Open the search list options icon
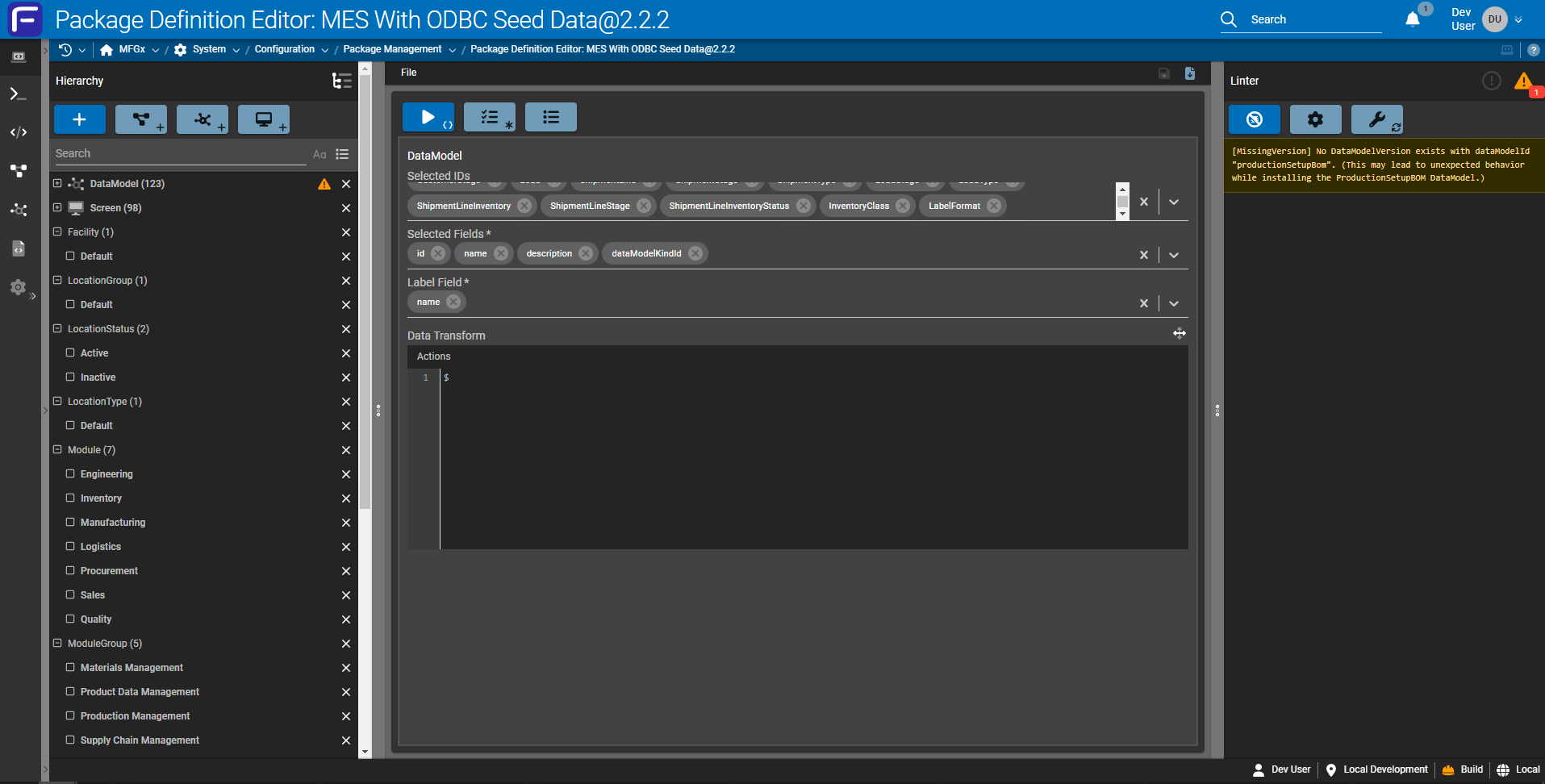 coord(342,154)
